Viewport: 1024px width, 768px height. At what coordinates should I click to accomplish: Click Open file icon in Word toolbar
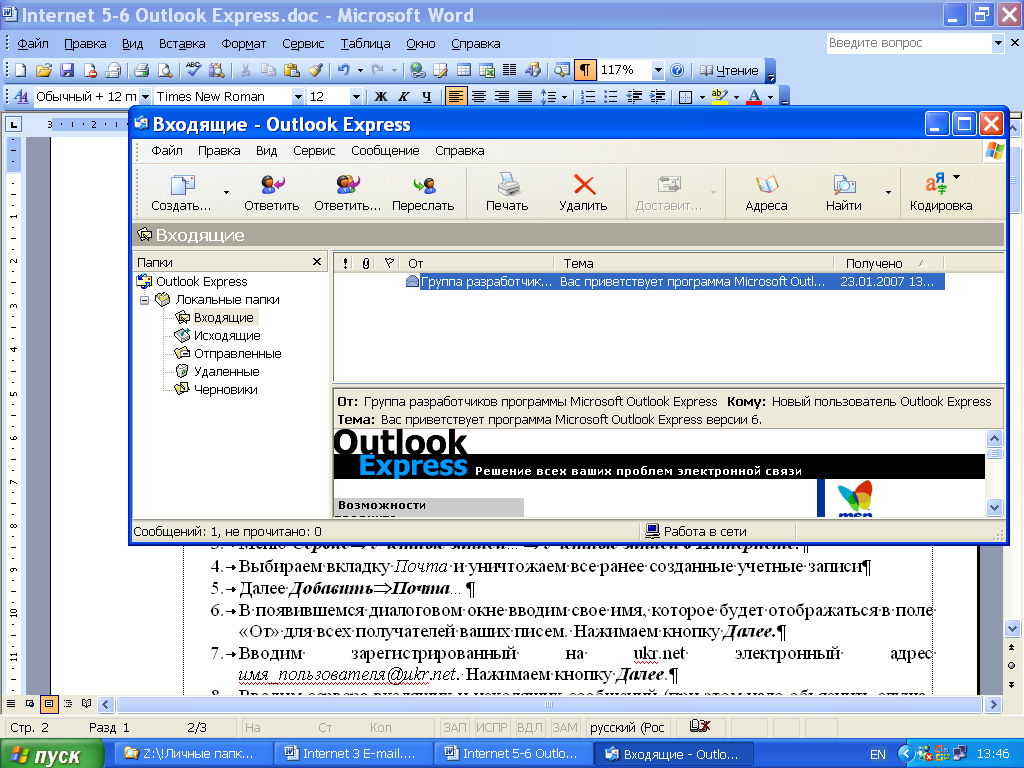(44, 70)
